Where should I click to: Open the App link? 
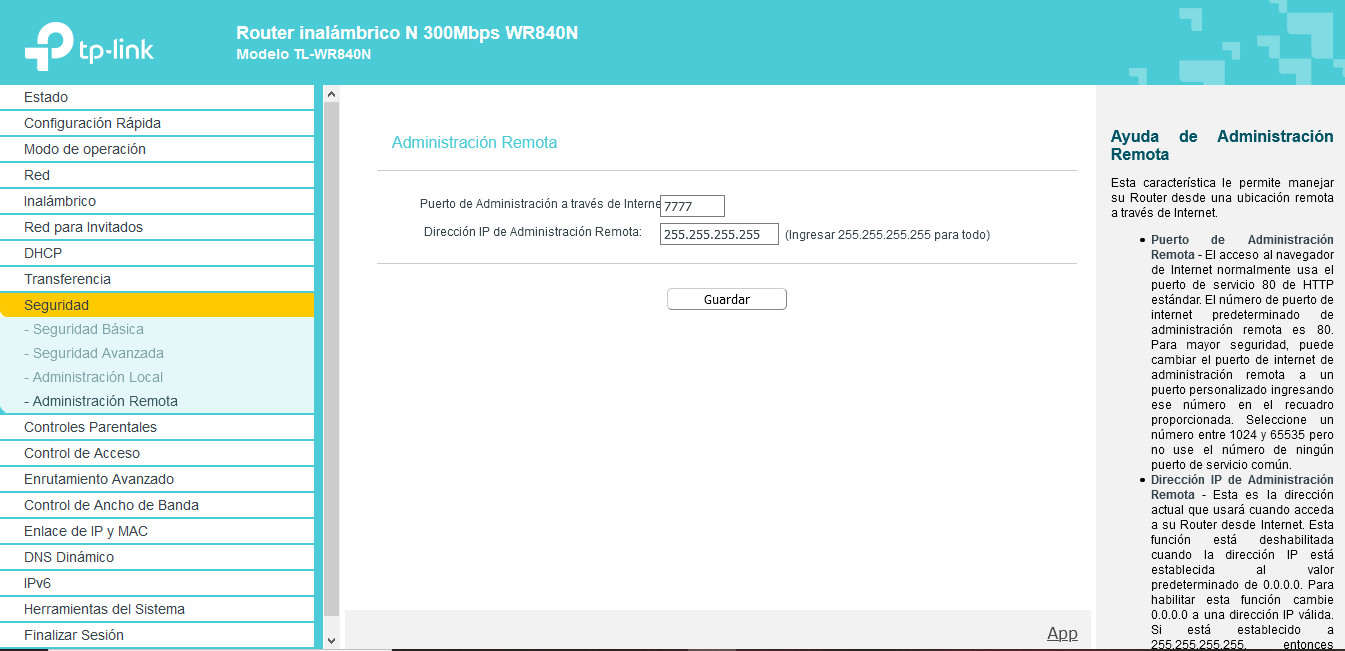click(x=1062, y=633)
